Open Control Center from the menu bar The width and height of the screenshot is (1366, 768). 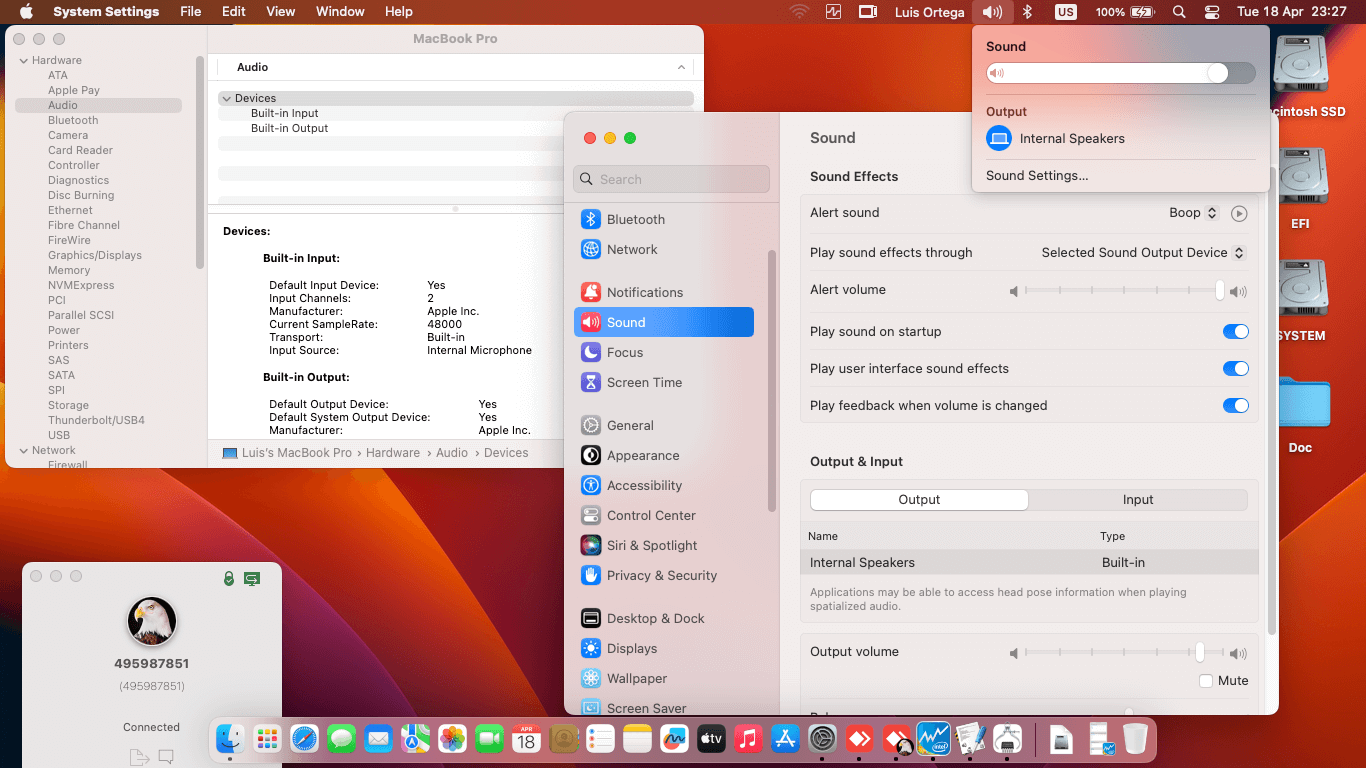pos(1212,12)
